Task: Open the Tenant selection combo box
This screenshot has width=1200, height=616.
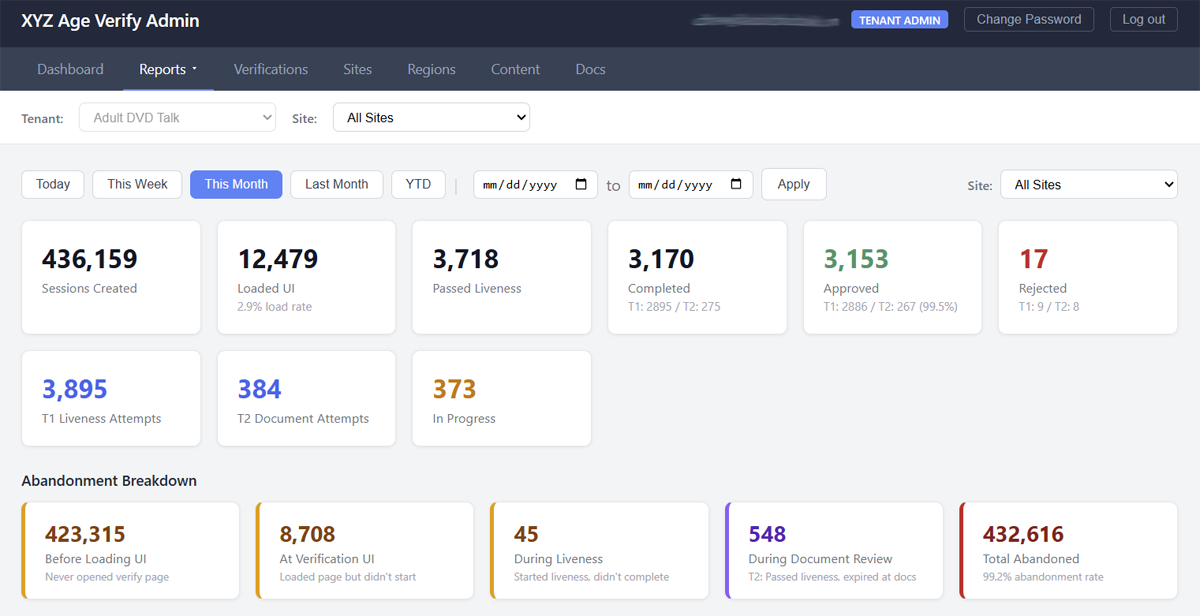Action: [x=177, y=117]
